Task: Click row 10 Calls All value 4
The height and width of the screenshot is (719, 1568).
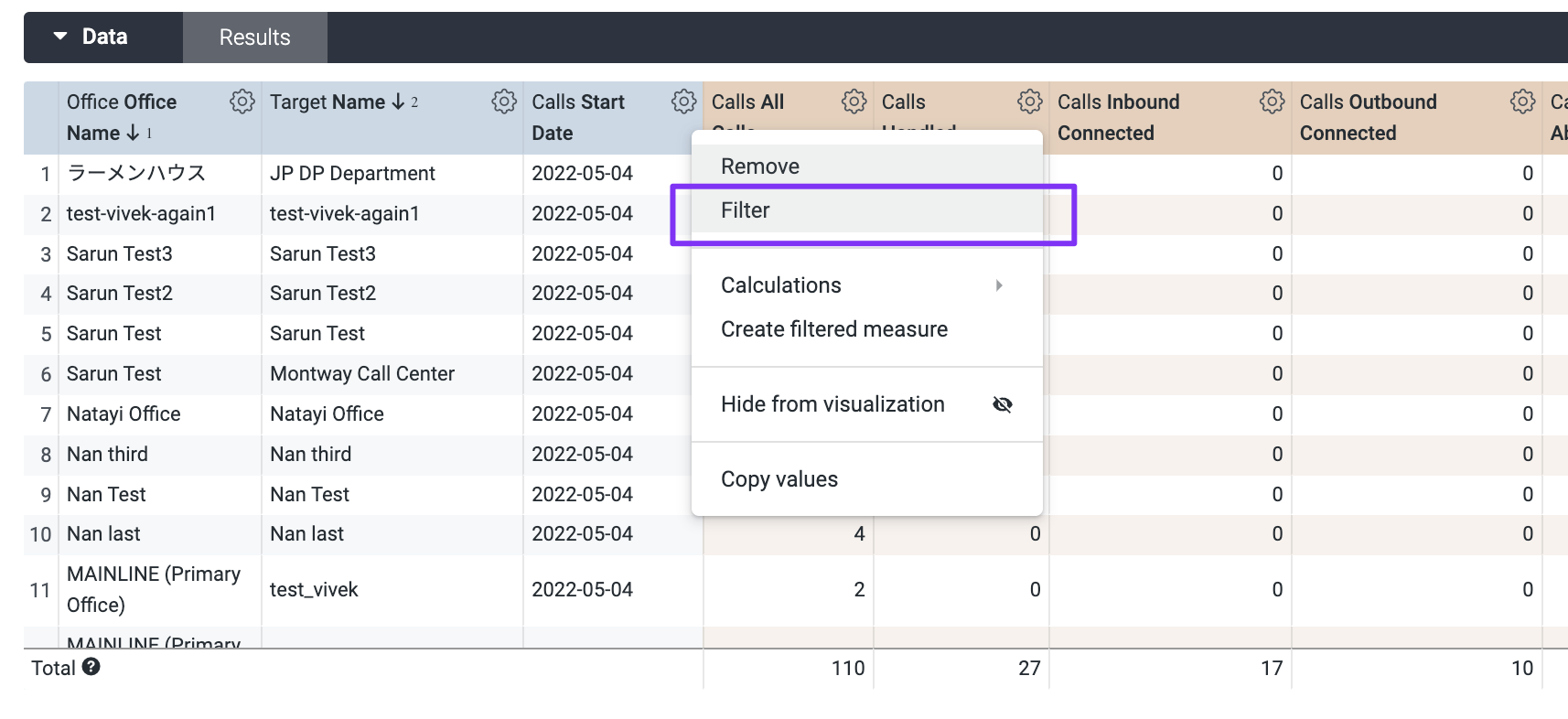Action: [x=859, y=534]
